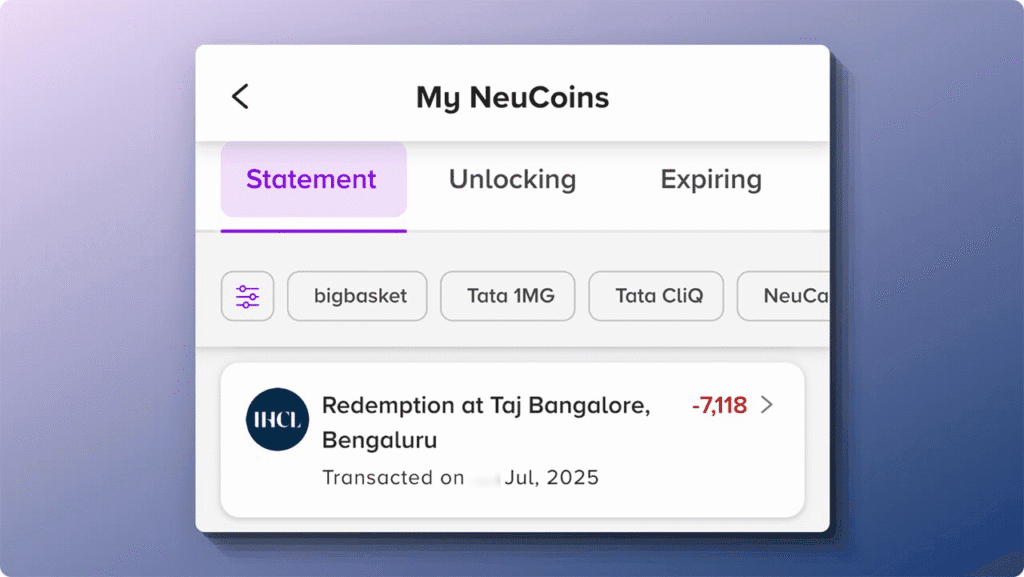This screenshot has height=577, width=1024.
Task: Select the Statement tab
Action: coord(313,179)
